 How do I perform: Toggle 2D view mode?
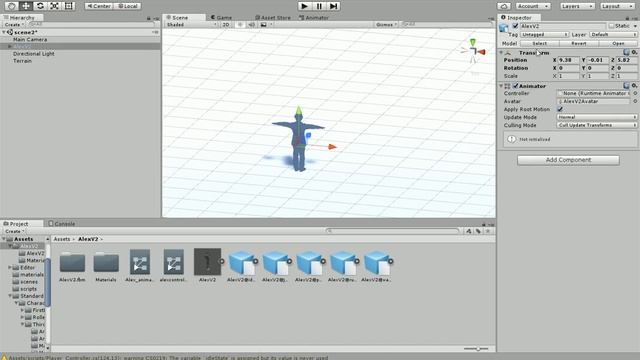tap(226, 24)
